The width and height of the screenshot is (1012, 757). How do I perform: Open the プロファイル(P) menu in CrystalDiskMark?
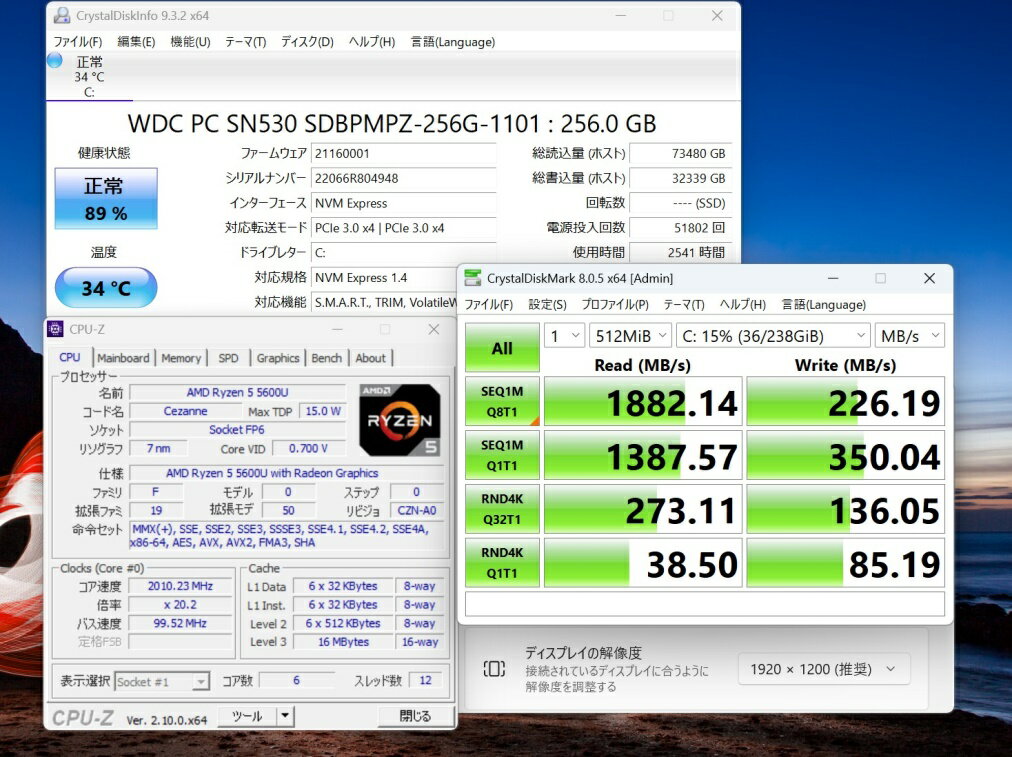(614, 304)
